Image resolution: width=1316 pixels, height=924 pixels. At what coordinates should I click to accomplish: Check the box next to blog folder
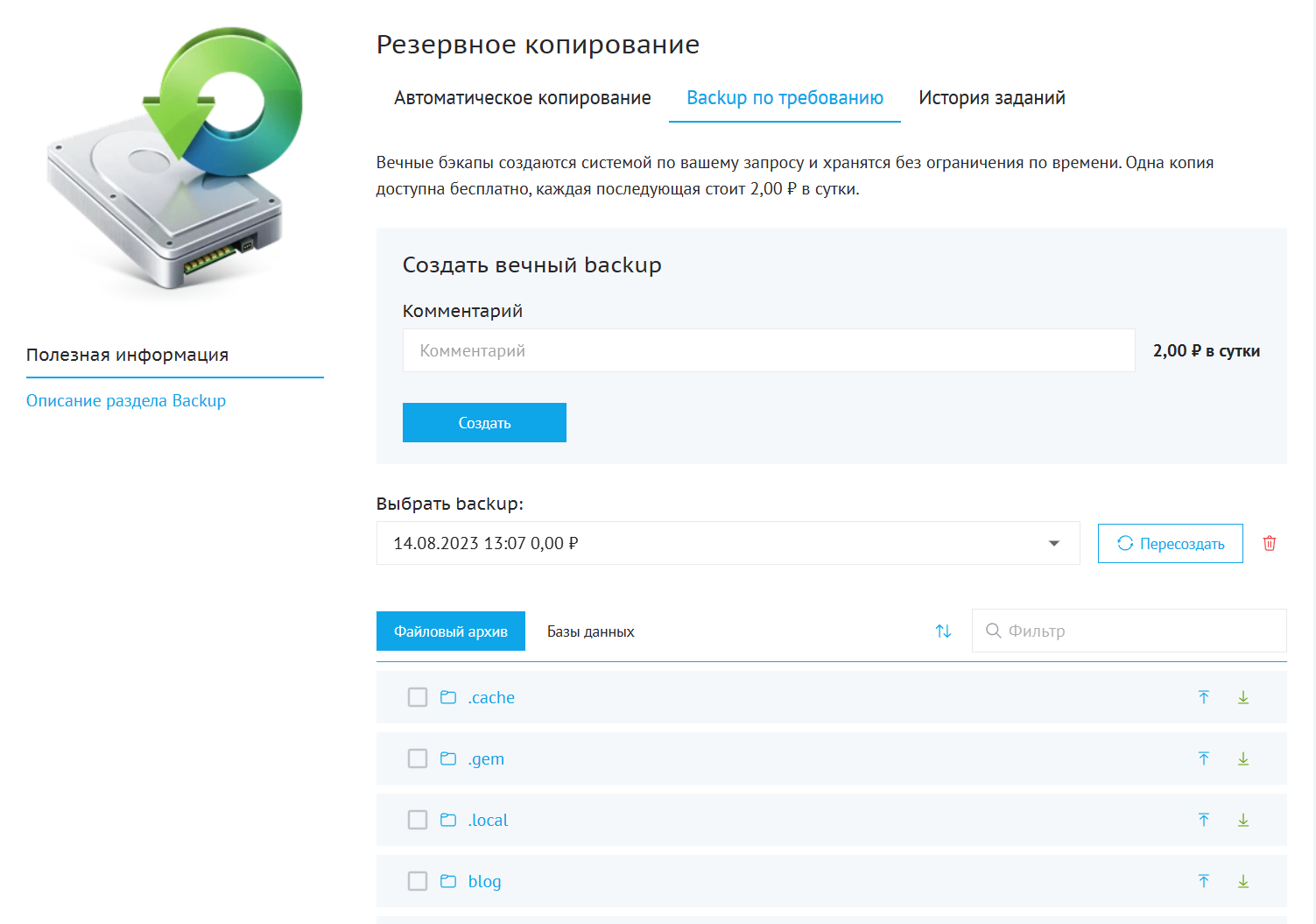click(418, 881)
